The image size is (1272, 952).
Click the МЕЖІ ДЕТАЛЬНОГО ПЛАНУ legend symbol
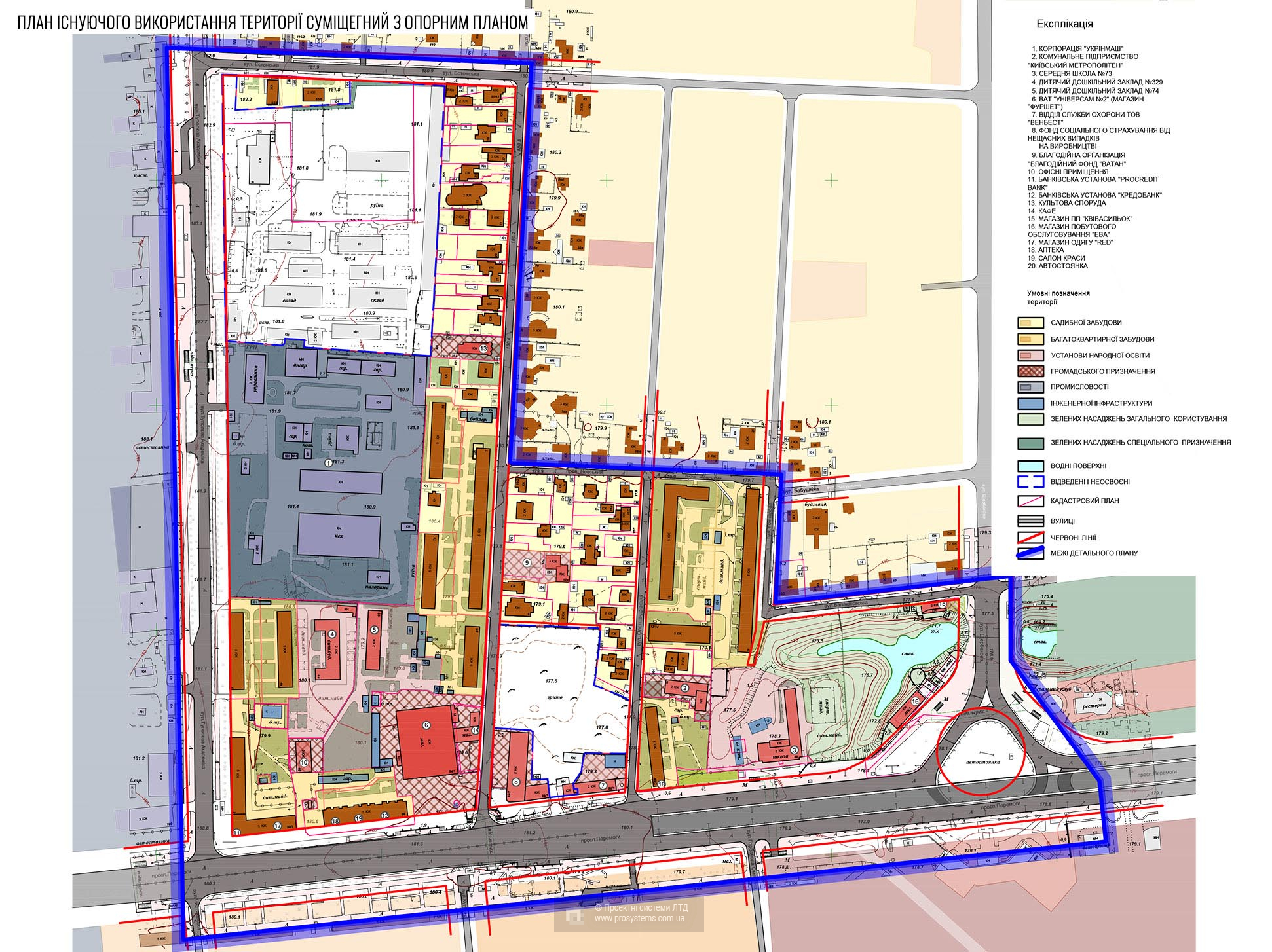1030,554
